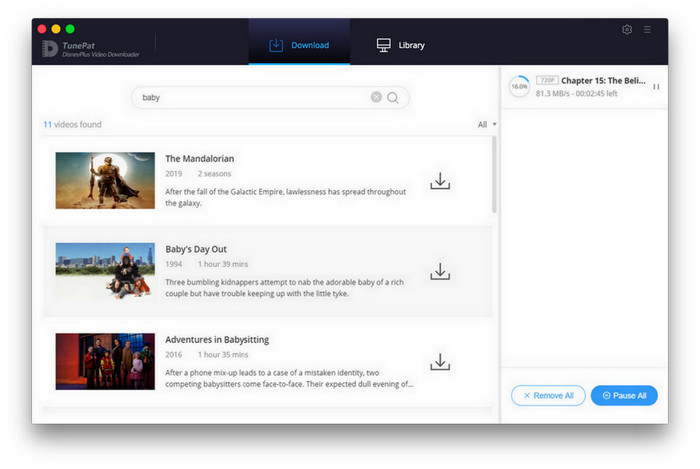Click the '11 videos found' label
Viewport: 700px width, 469px height.
pos(72,125)
